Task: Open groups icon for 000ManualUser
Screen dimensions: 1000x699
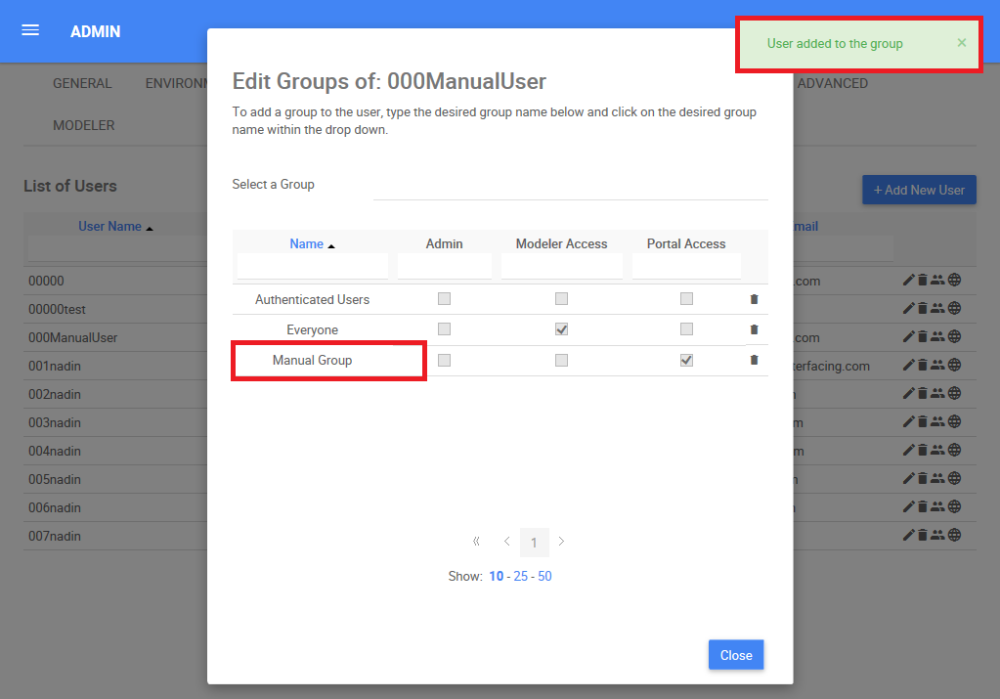Action: 937,337
